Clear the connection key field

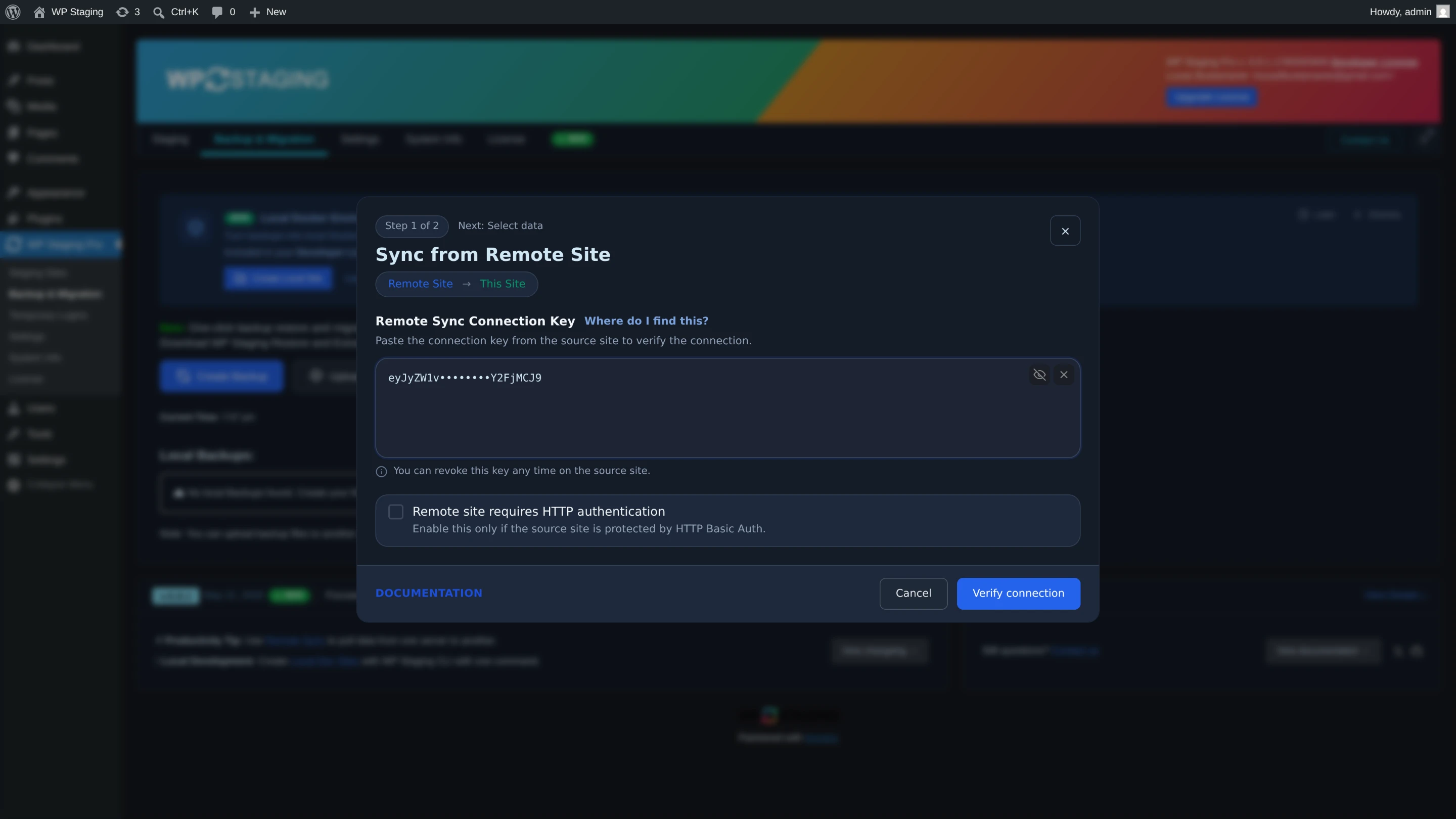pos(1064,375)
